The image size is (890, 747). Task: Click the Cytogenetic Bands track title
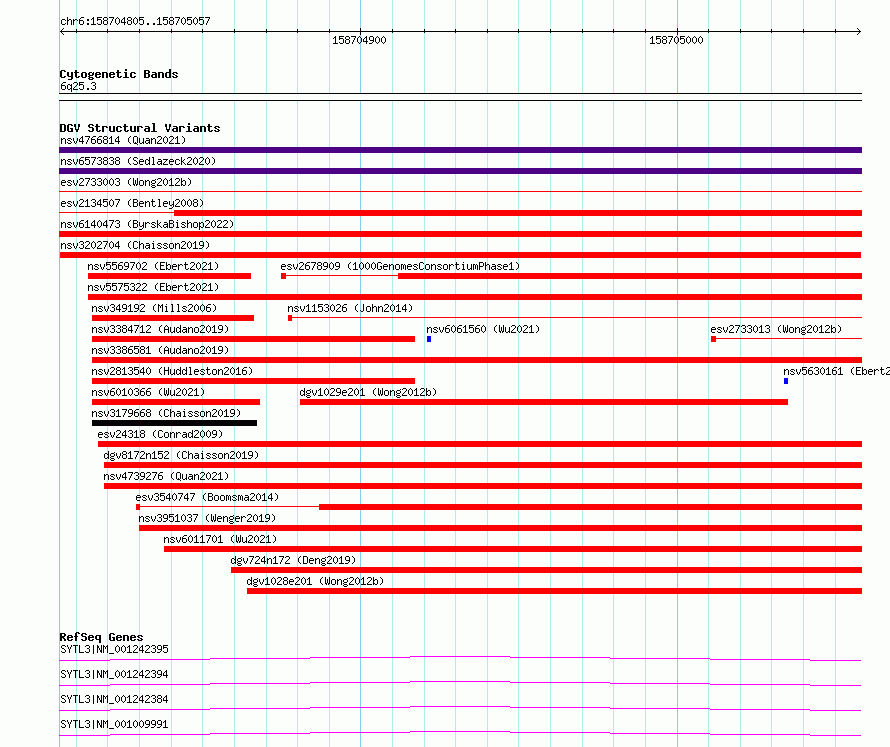(x=119, y=74)
